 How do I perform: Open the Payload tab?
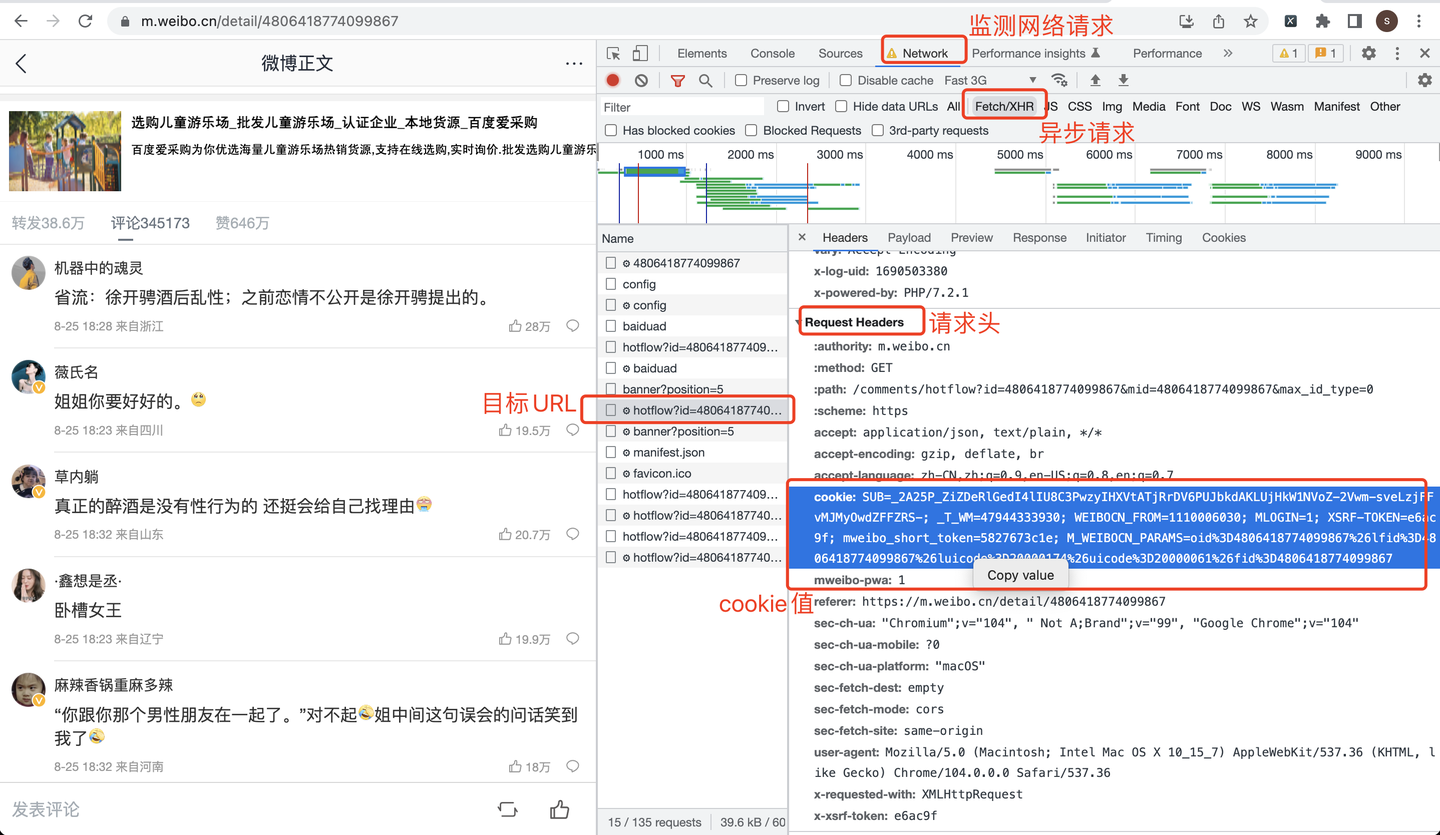click(909, 237)
